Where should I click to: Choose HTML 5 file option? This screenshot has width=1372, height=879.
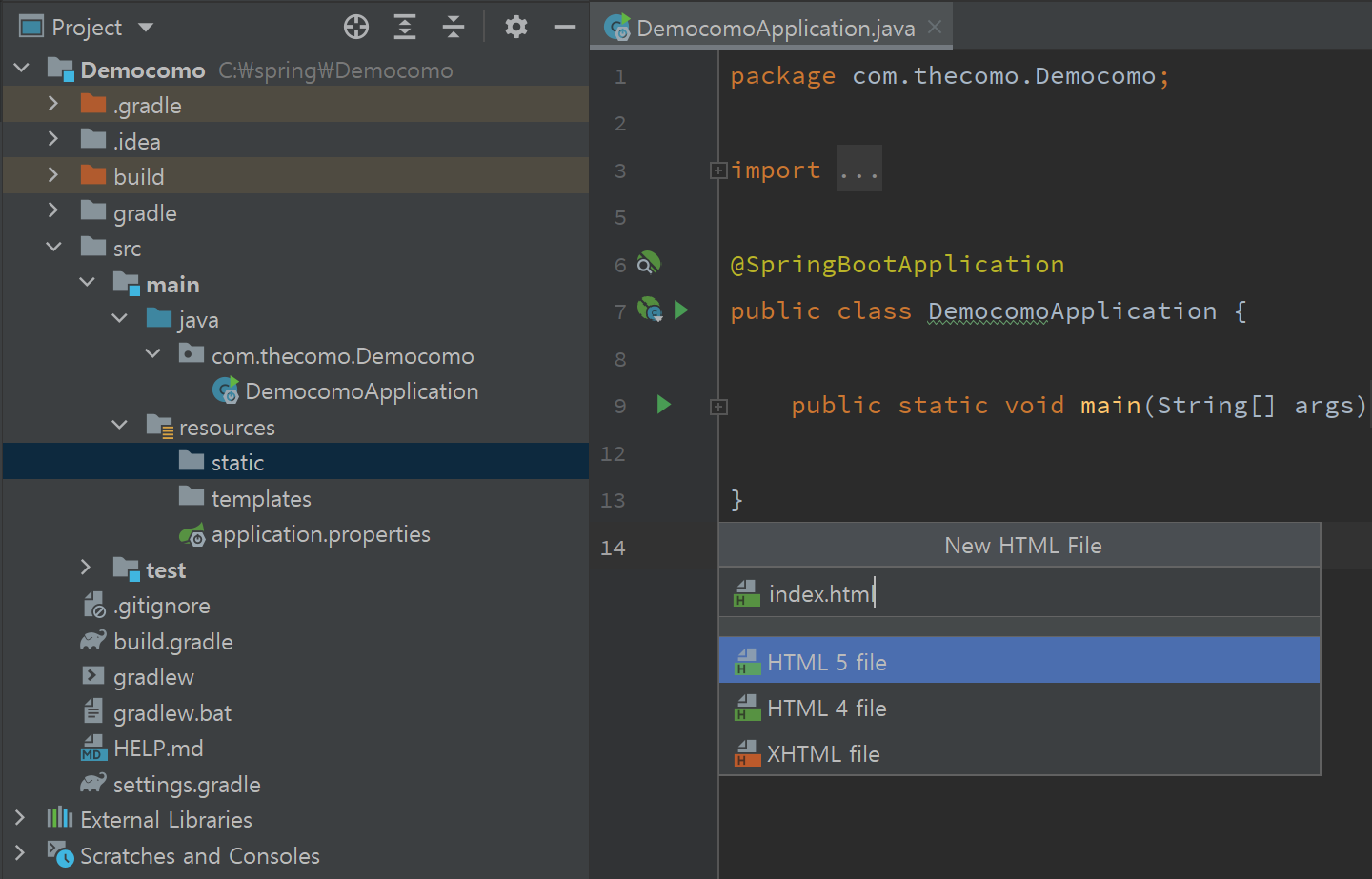click(1019, 661)
